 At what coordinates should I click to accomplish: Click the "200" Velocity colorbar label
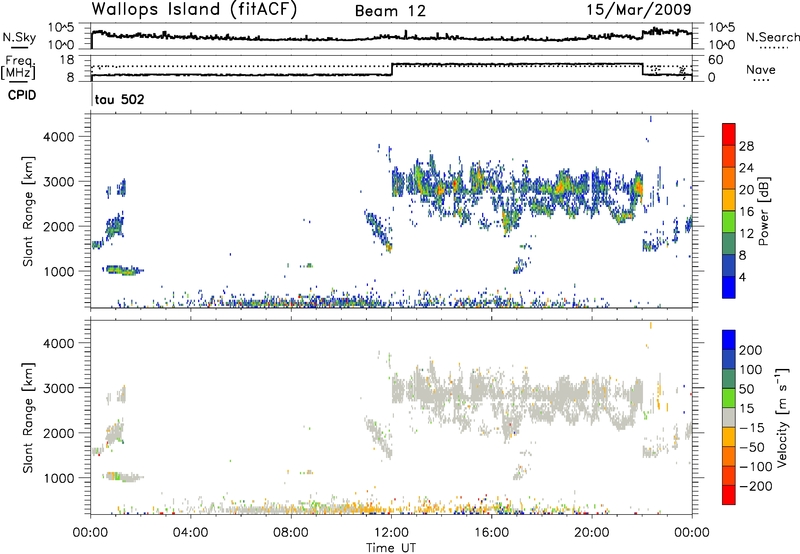pos(751,350)
